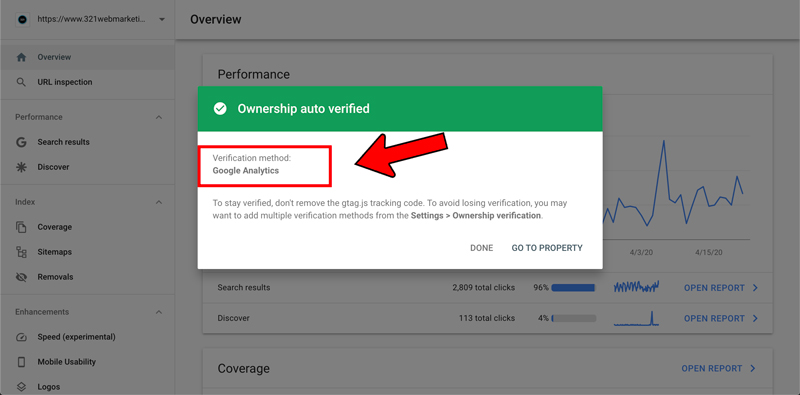Click the Logos layers icon
The image size is (800, 395).
point(21,387)
